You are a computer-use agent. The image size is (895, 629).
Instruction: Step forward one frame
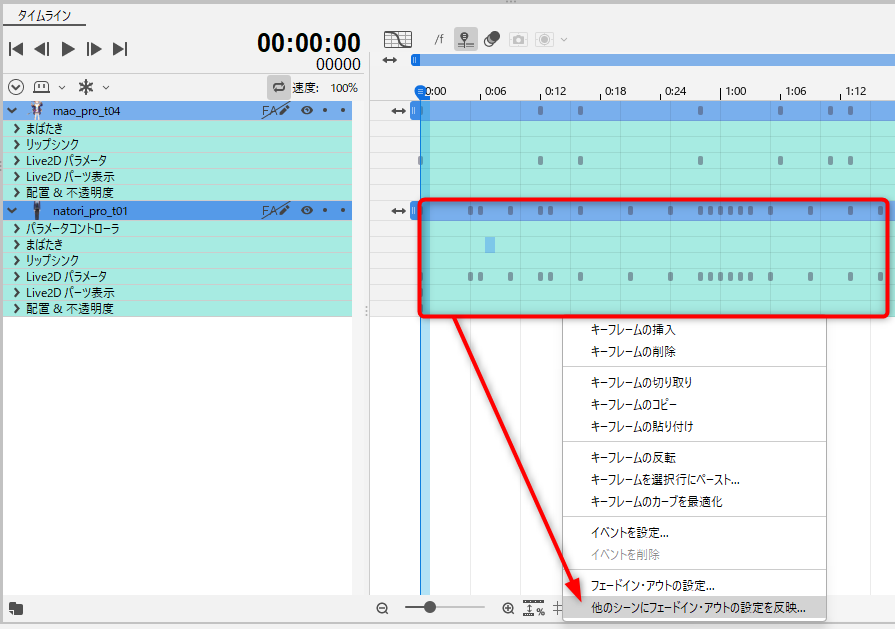tap(94, 48)
